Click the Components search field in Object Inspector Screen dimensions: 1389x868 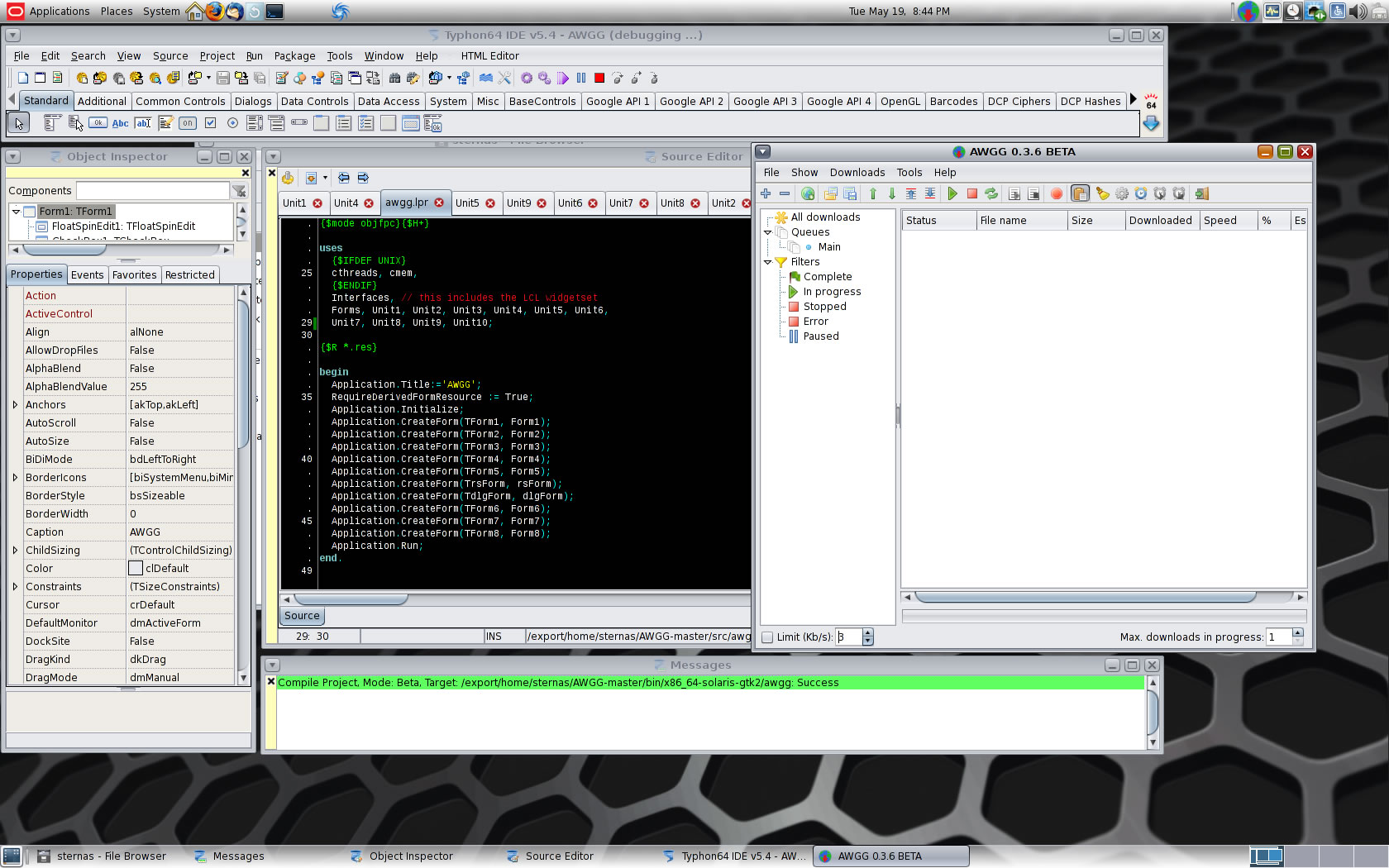152,191
